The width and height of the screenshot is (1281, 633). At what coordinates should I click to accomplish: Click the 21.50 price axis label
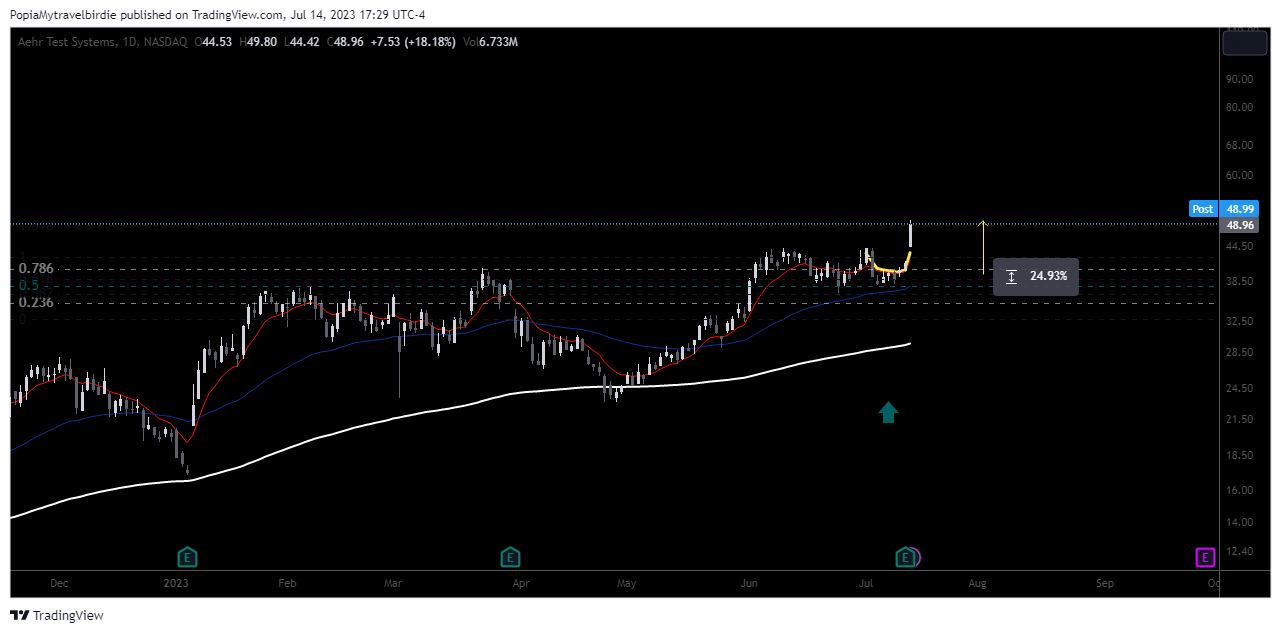pos(1240,420)
